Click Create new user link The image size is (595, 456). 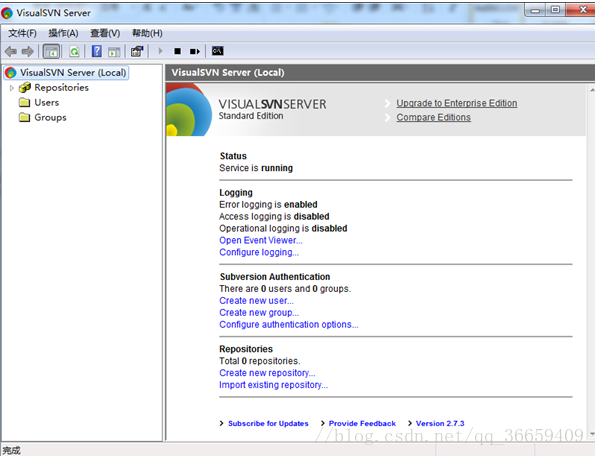[256, 301]
